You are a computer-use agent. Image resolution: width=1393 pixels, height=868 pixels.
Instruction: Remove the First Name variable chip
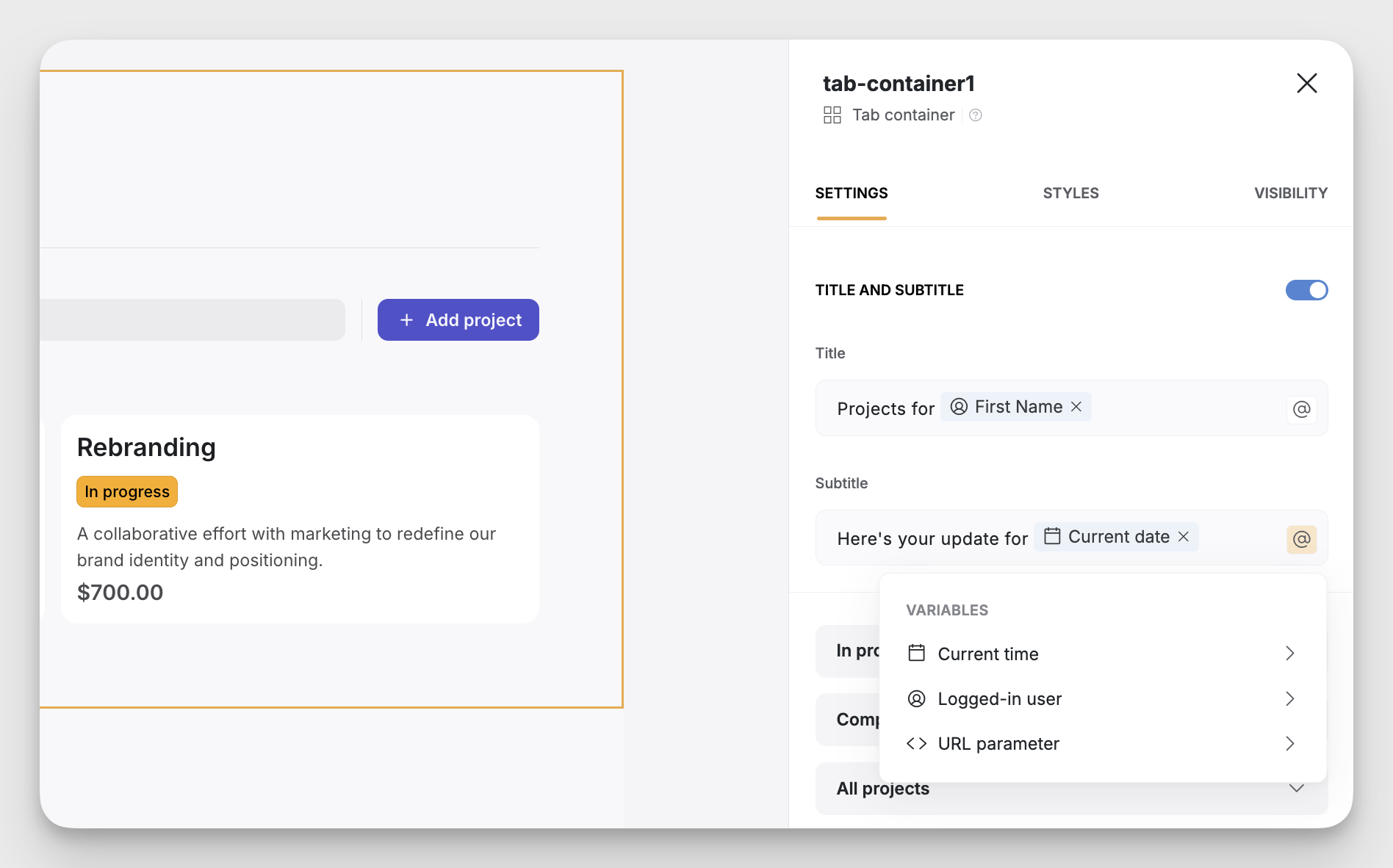[1076, 407]
